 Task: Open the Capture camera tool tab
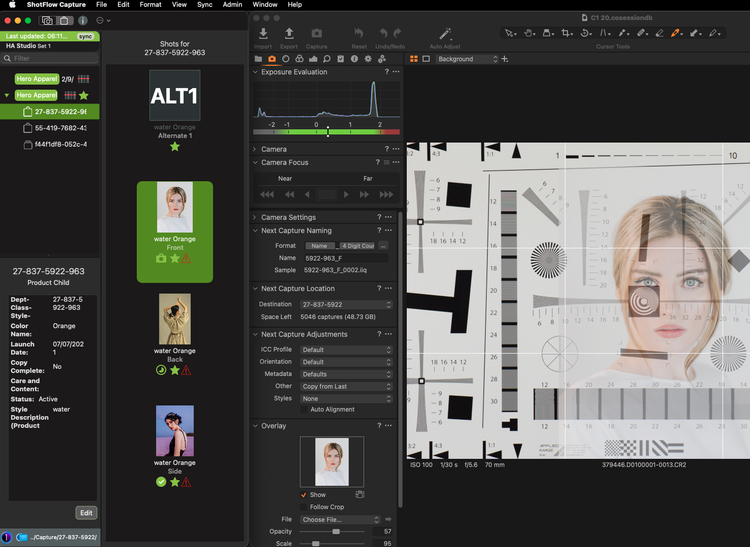272,59
